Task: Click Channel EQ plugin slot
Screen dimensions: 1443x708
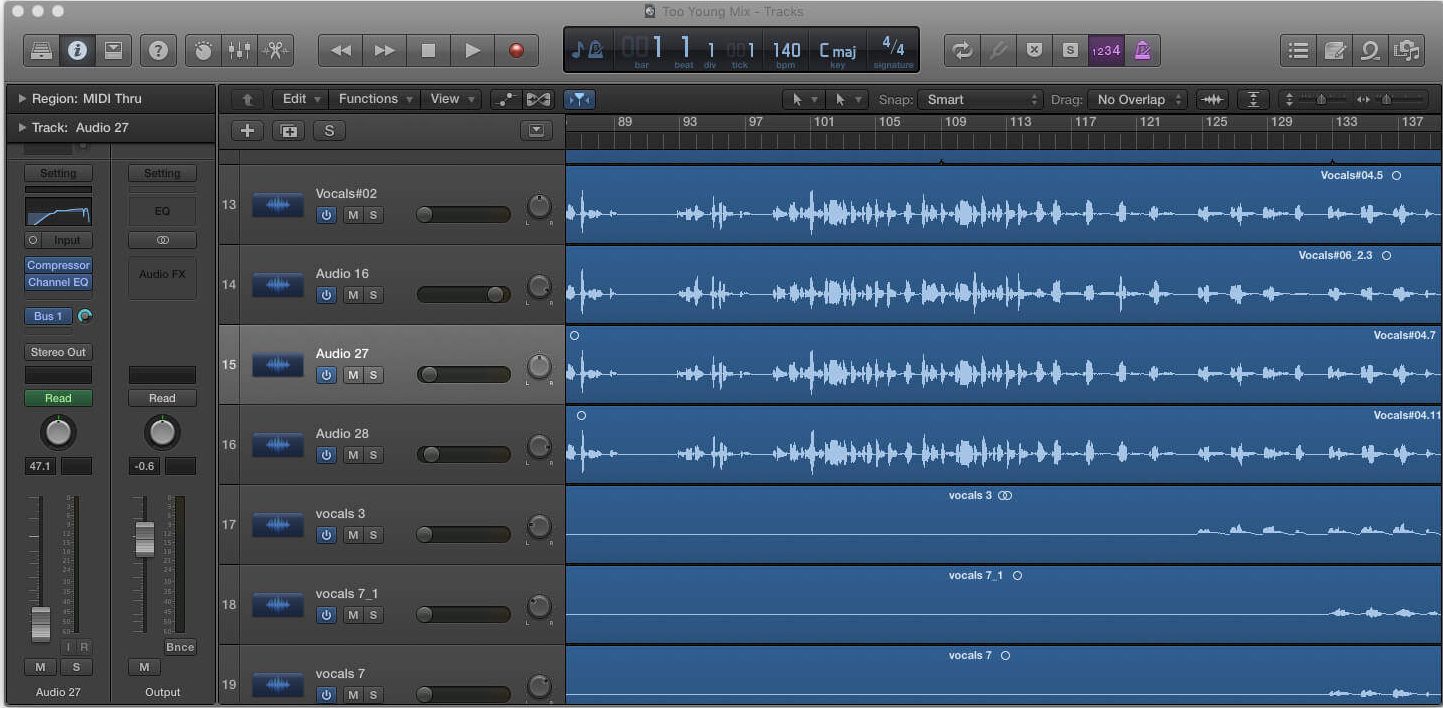Action: tap(58, 282)
